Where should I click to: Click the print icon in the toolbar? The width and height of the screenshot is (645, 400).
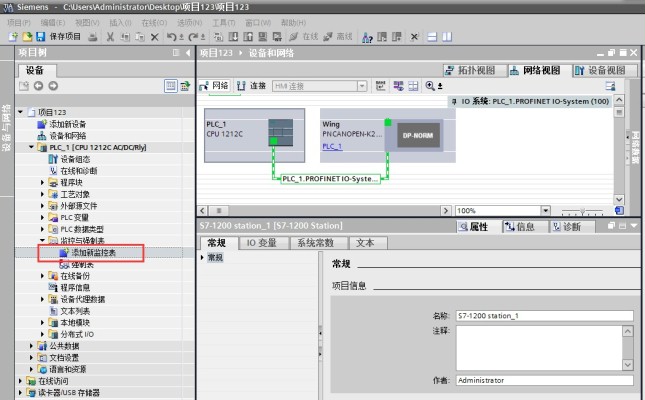click(x=93, y=37)
